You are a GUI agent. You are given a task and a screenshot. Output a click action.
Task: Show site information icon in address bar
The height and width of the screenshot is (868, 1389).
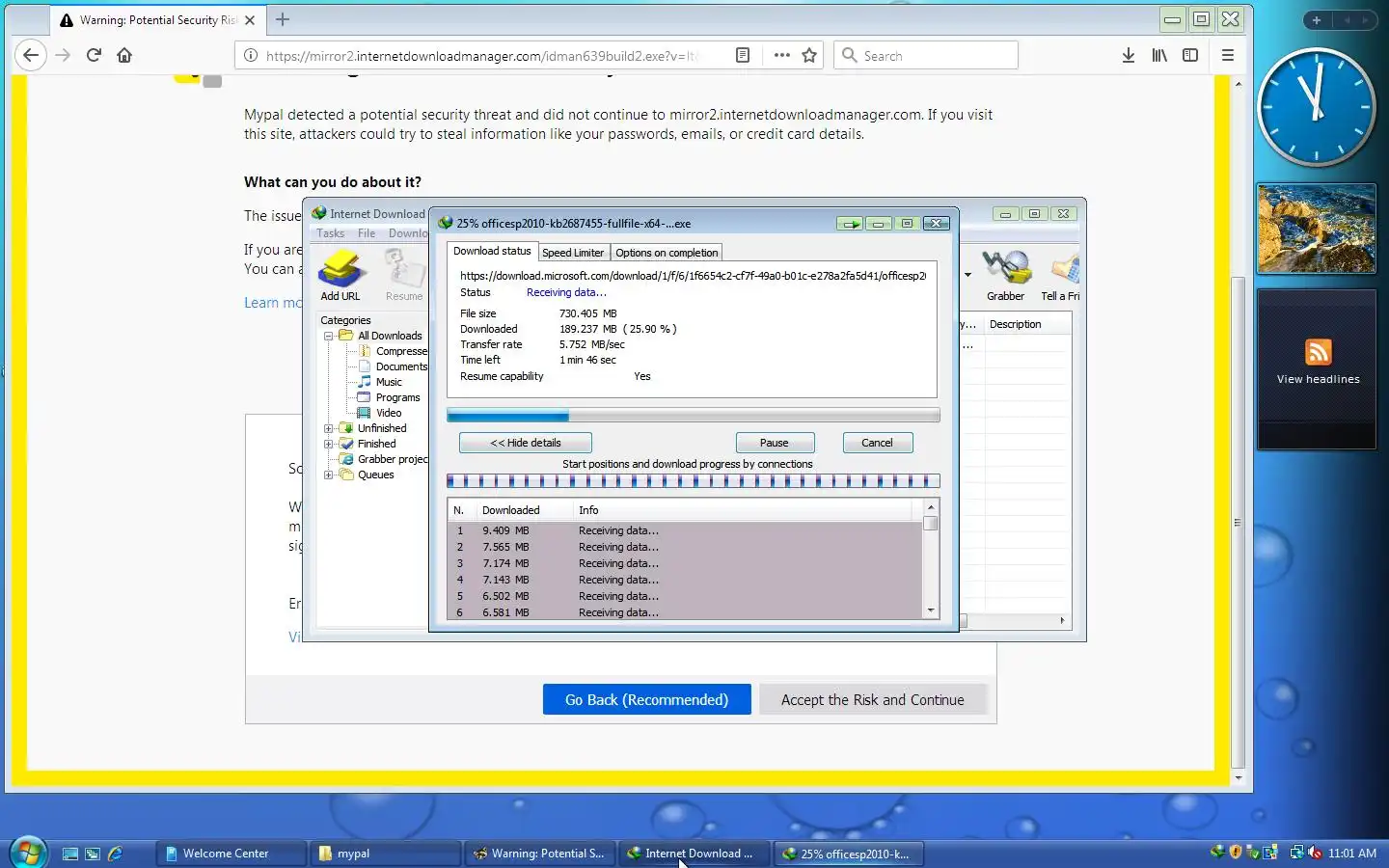coord(251,55)
